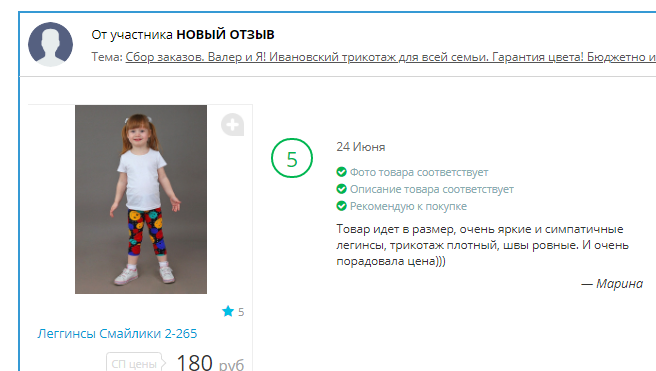Click the Рекомендую к покупке label
Image resolution: width=656 pixels, height=371 pixels.
coord(408,206)
